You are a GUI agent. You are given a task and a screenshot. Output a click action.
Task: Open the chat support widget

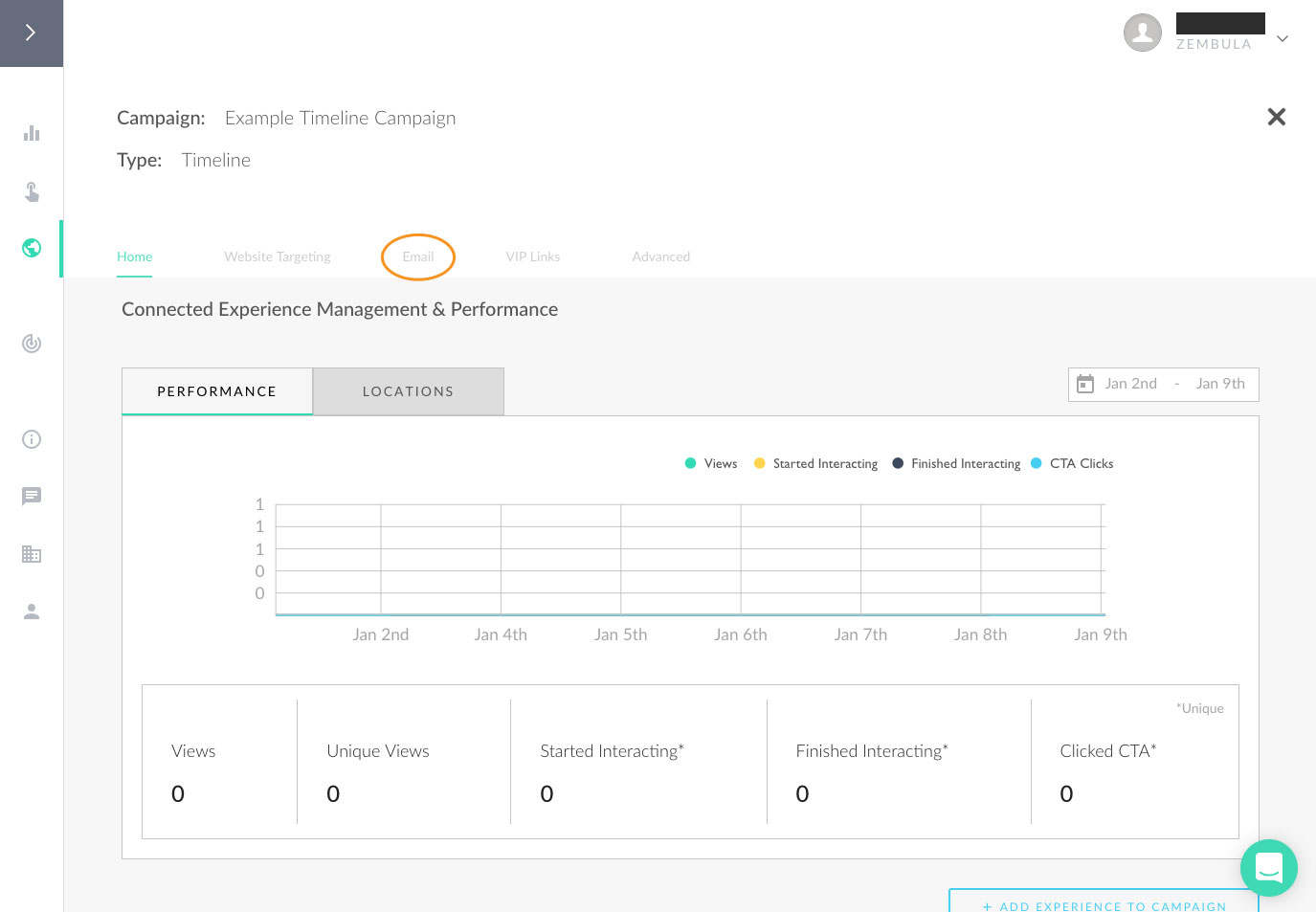click(x=1269, y=868)
